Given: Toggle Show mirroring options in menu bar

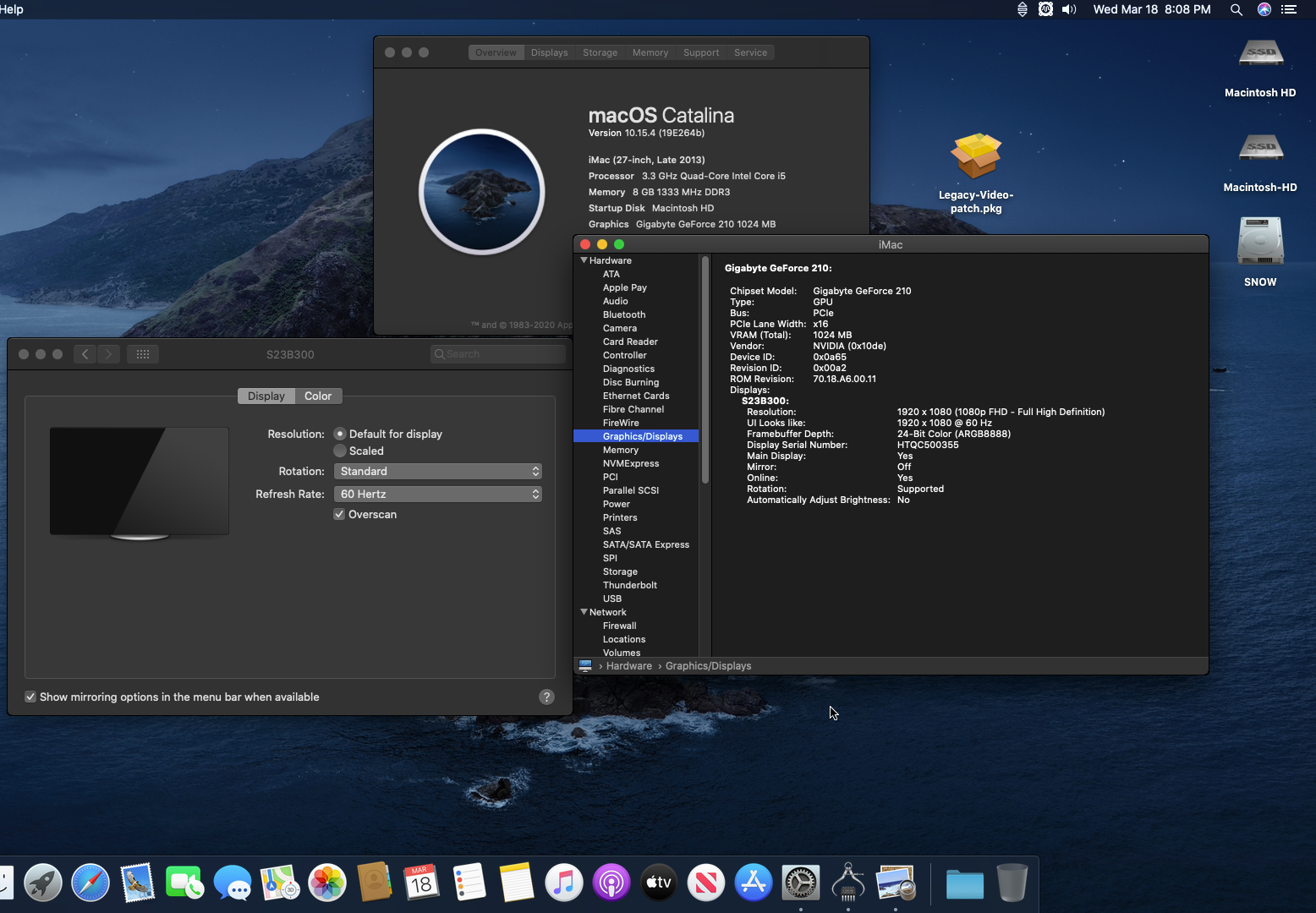Looking at the screenshot, I should pos(30,697).
